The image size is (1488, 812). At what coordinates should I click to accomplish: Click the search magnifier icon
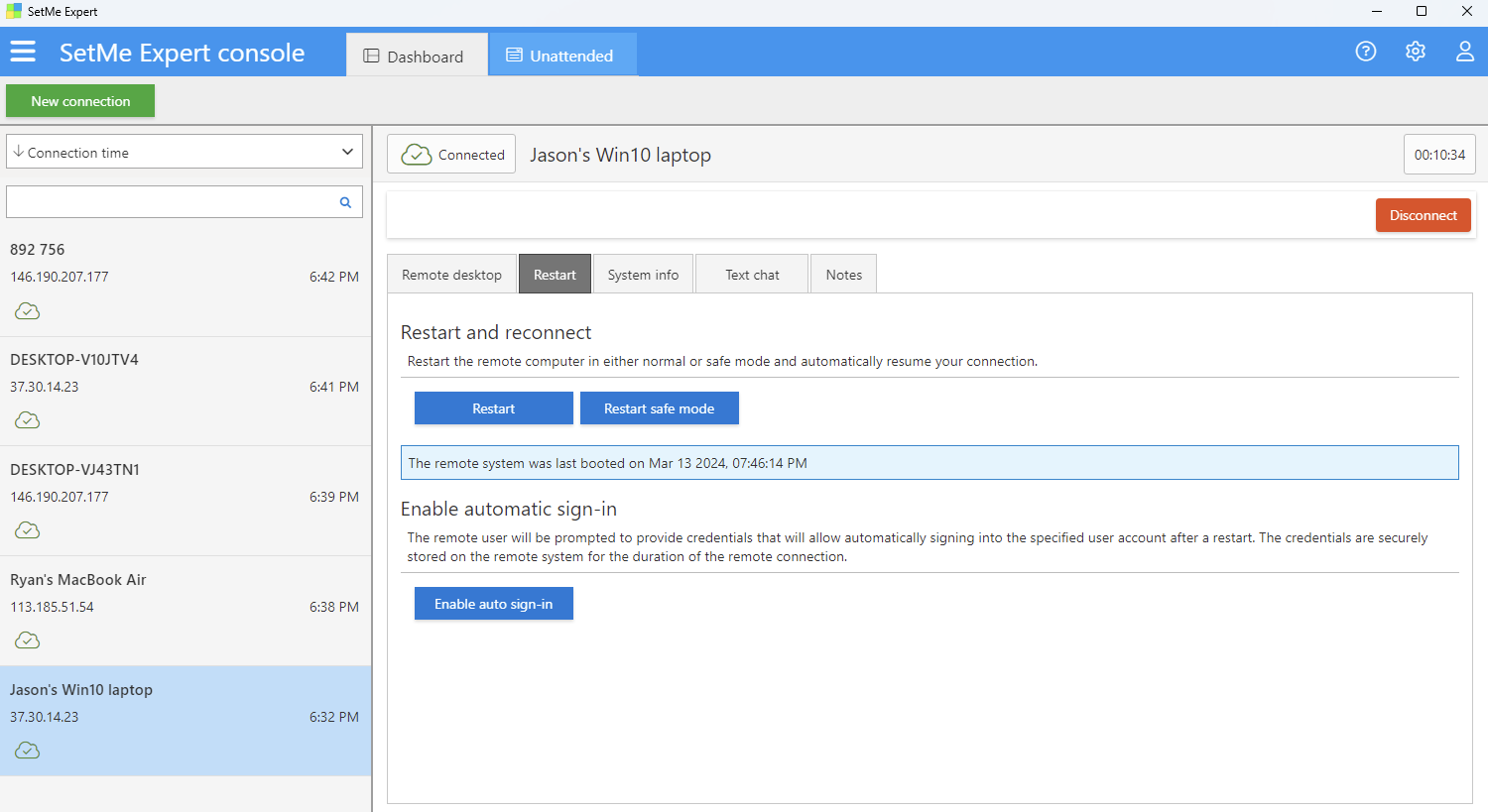pos(345,202)
